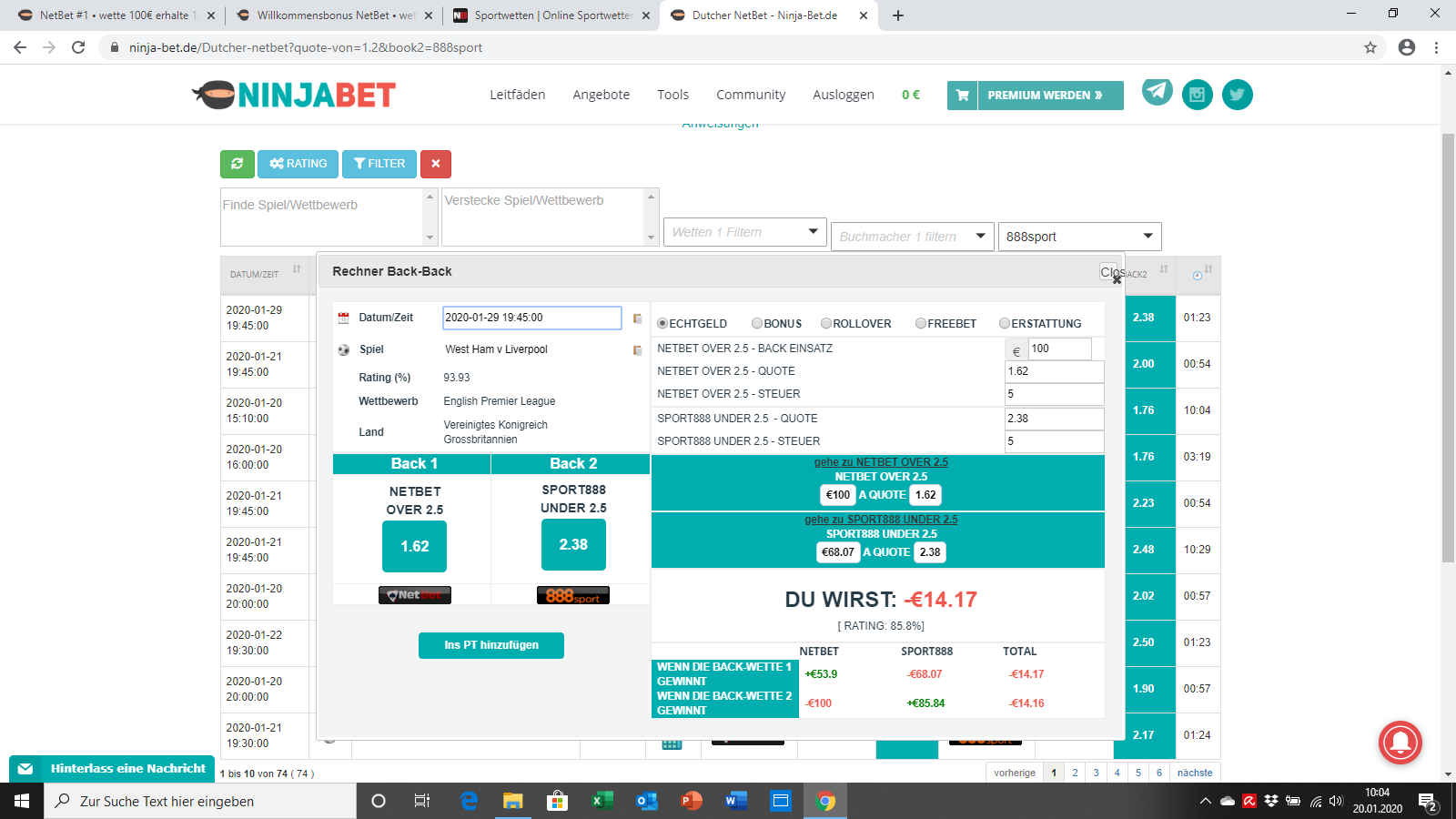The width and height of the screenshot is (1456, 819).
Task: Close the Rechner Back-Back dialog
Action: point(1117,279)
